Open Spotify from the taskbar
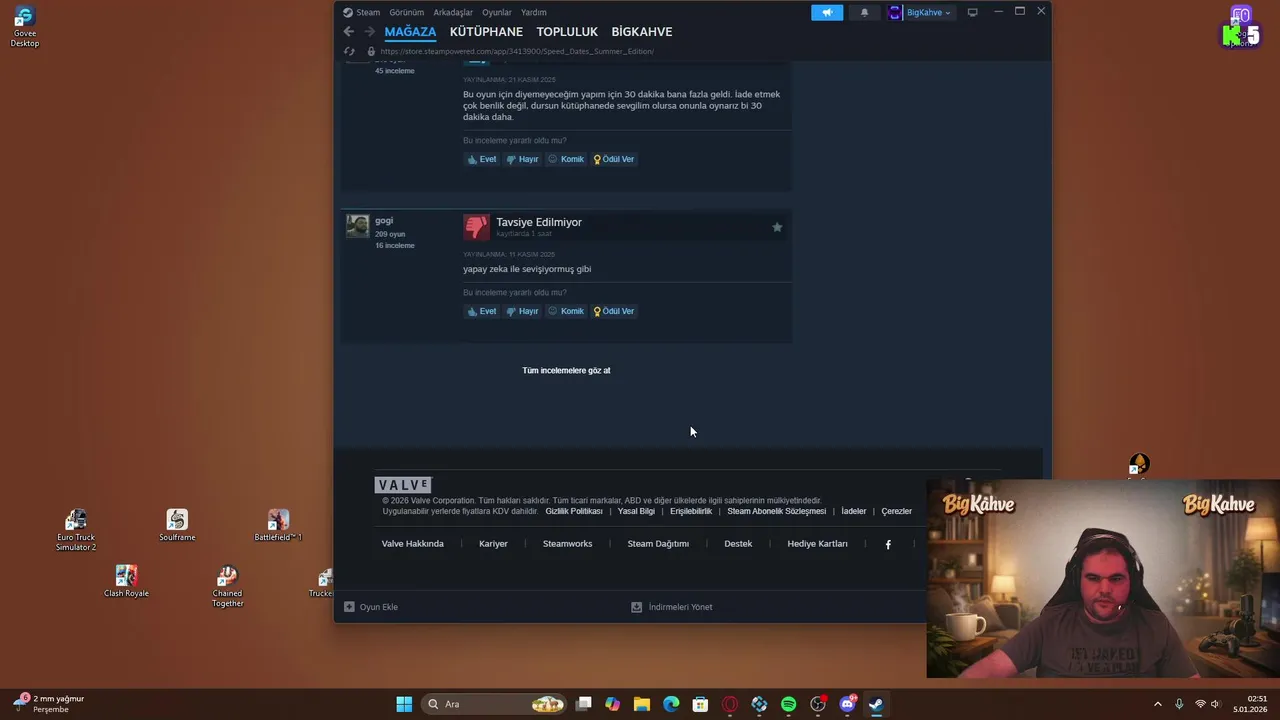Screen dimensions: 1280x720 click(788, 704)
